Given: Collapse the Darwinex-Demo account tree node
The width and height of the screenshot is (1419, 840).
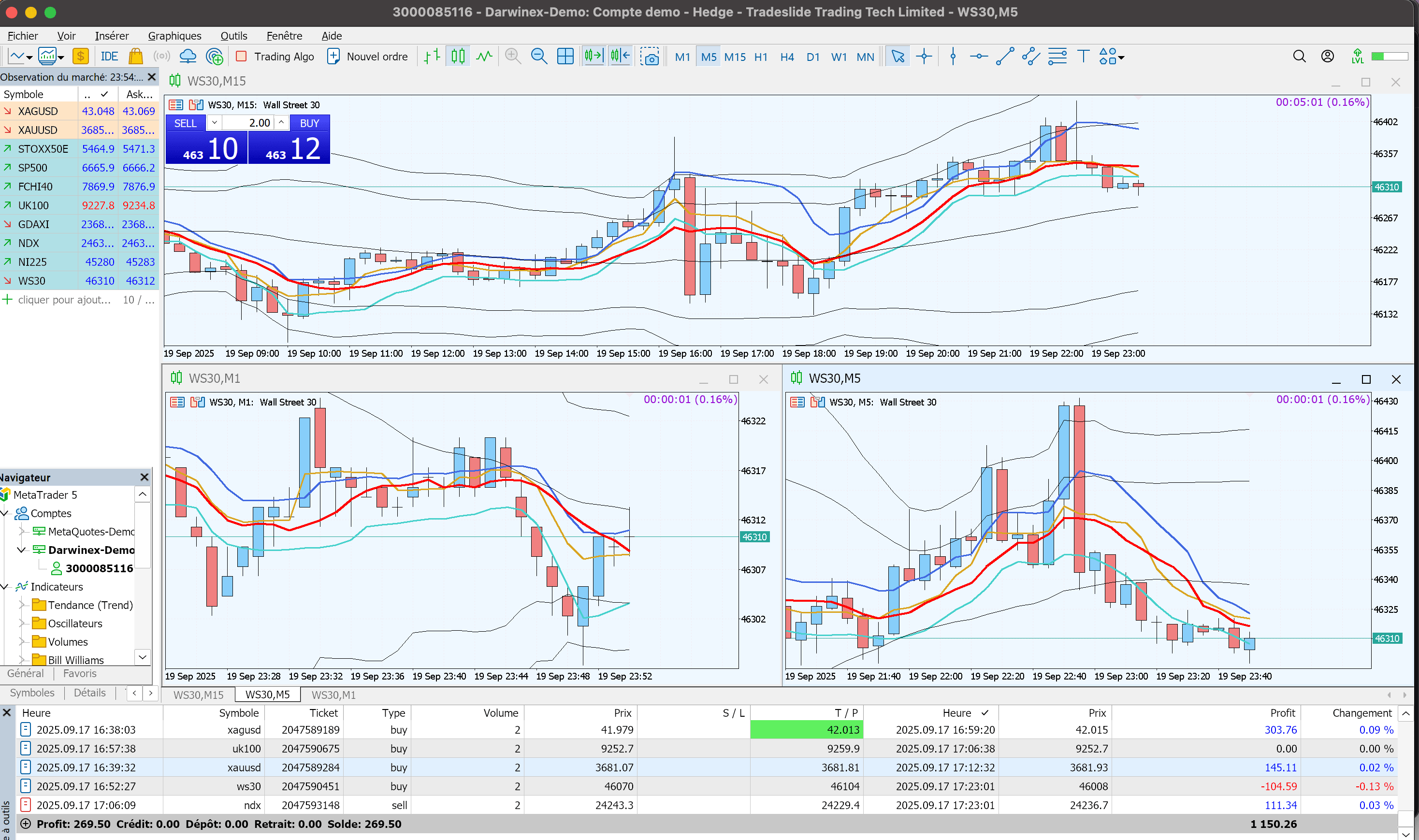Looking at the screenshot, I should (22, 550).
